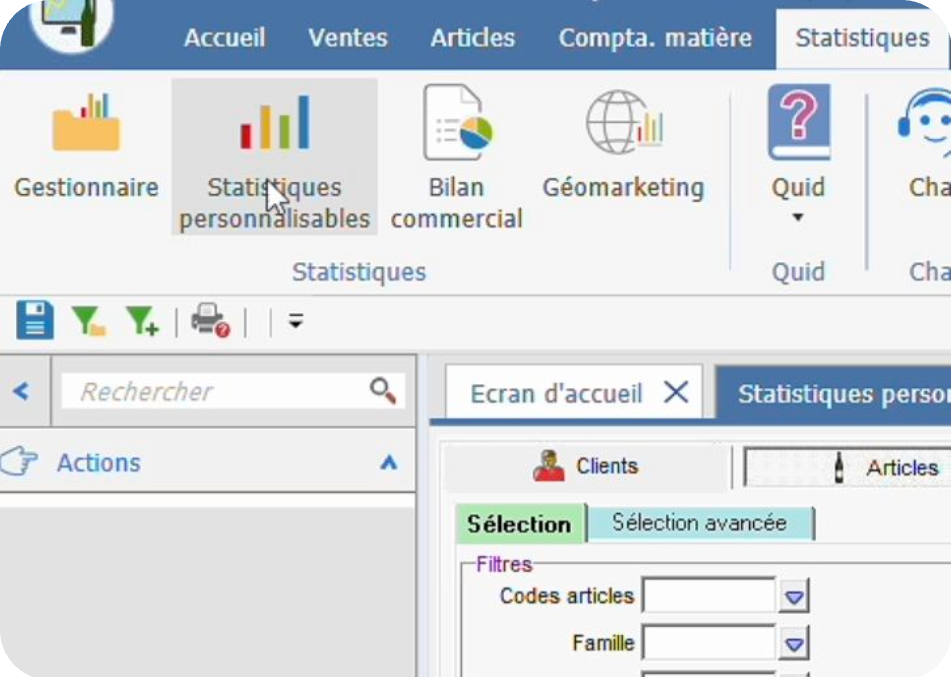Collapse the Actions panel
Screen dimensions: 952x680
[x=388, y=462]
